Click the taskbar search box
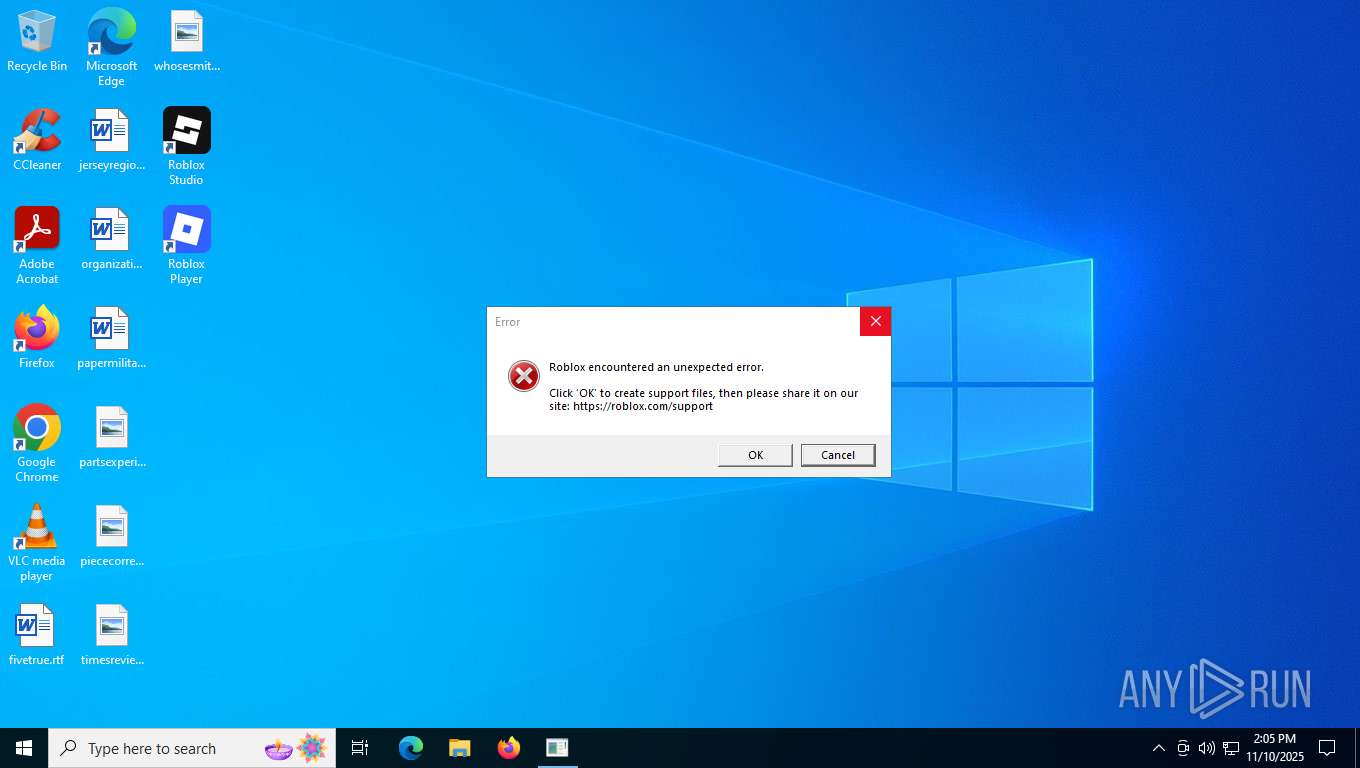Image resolution: width=1360 pixels, height=768 pixels. [192, 748]
